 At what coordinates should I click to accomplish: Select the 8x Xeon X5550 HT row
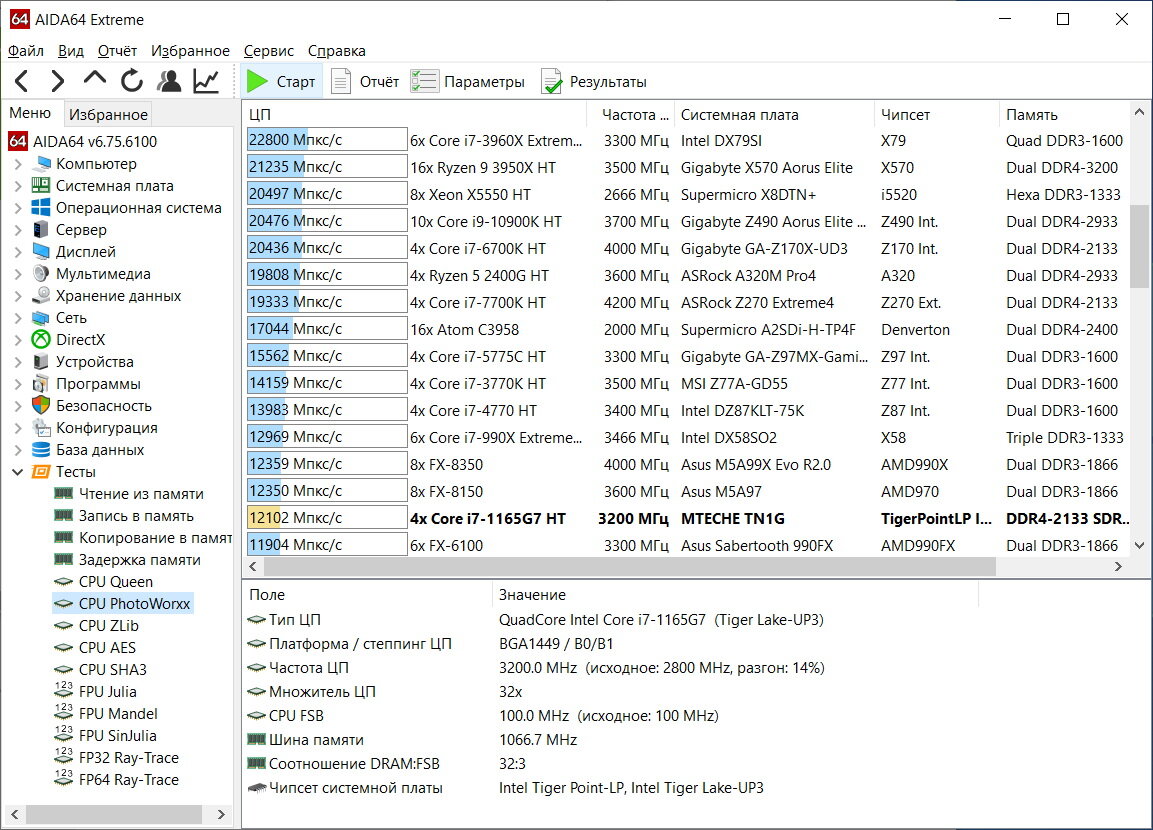(688, 195)
